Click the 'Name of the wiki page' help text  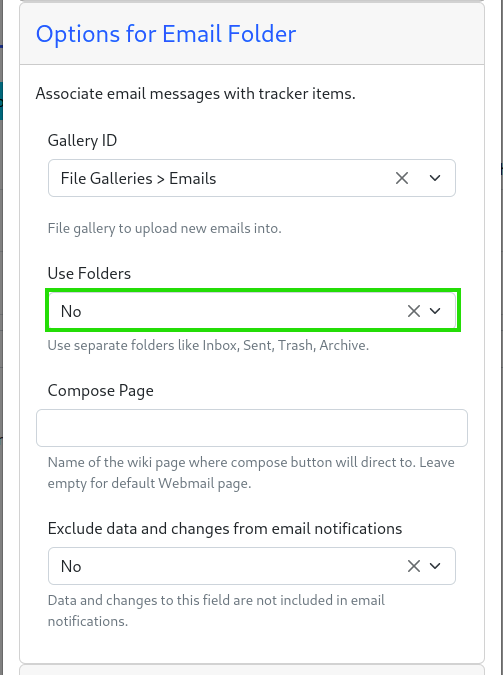coord(251,473)
